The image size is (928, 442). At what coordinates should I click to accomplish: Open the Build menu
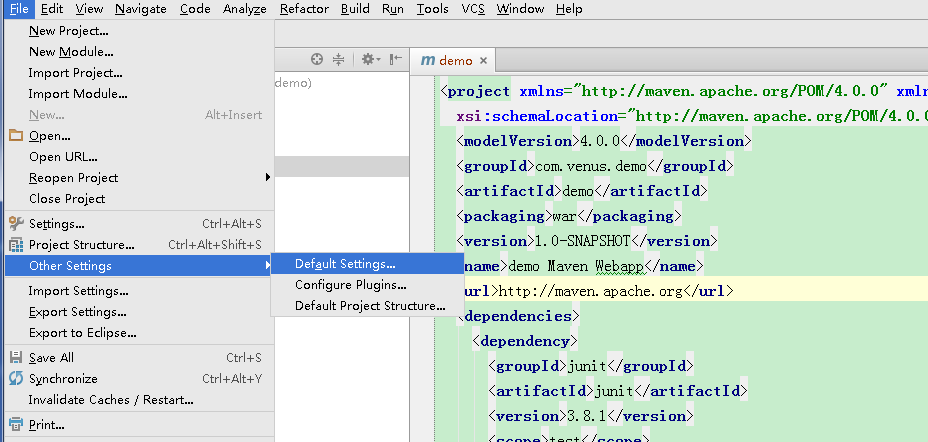[x=355, y=9]
